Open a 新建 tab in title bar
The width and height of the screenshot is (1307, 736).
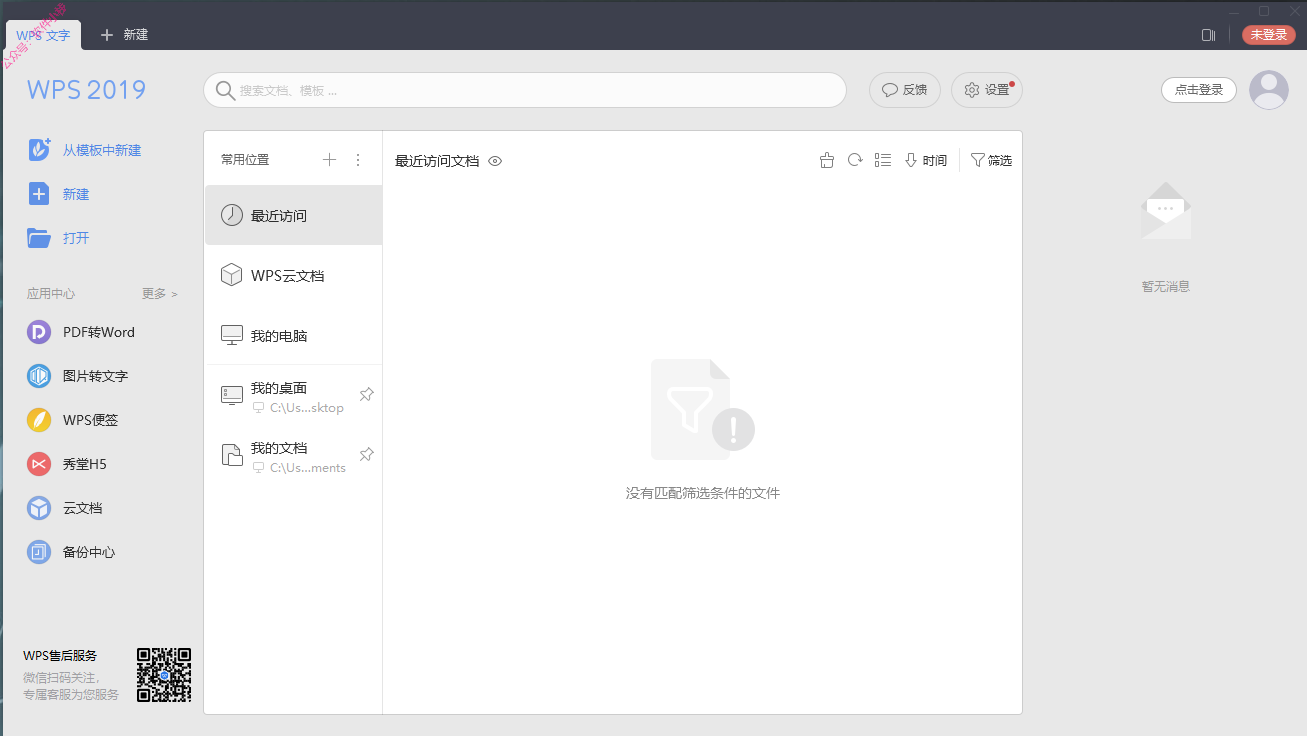124,35
